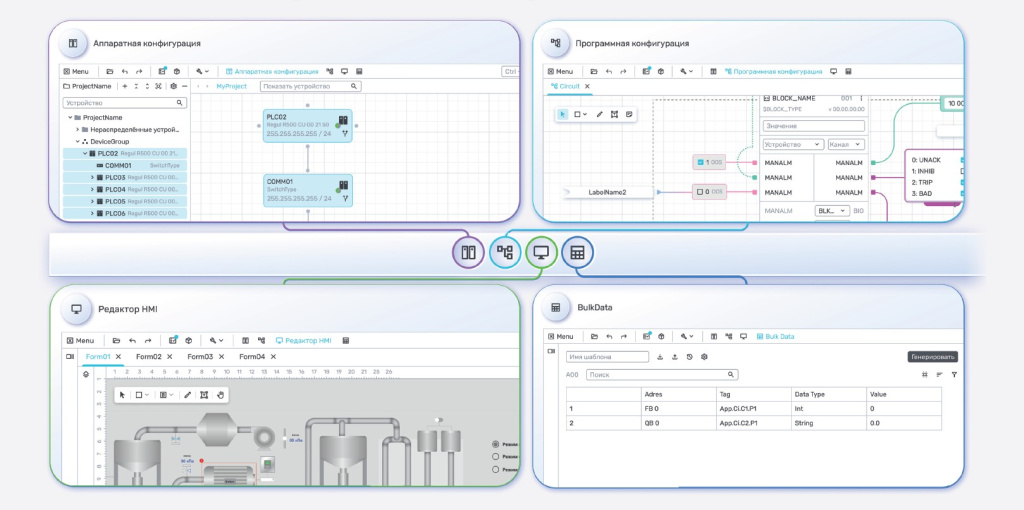Select COMM01 in the device tree
Viewport: 1024px width, 510px height.
118,165
